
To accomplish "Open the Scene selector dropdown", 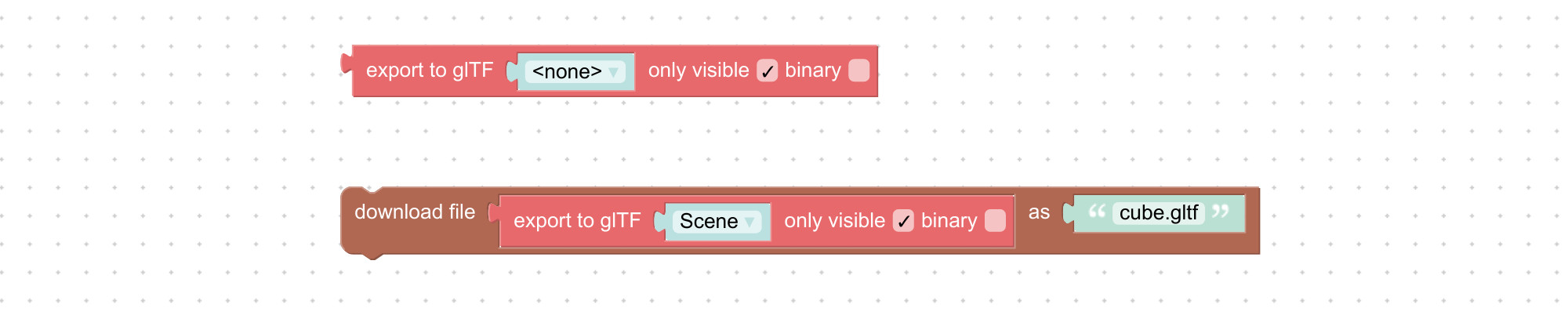I will pos(717,222).
